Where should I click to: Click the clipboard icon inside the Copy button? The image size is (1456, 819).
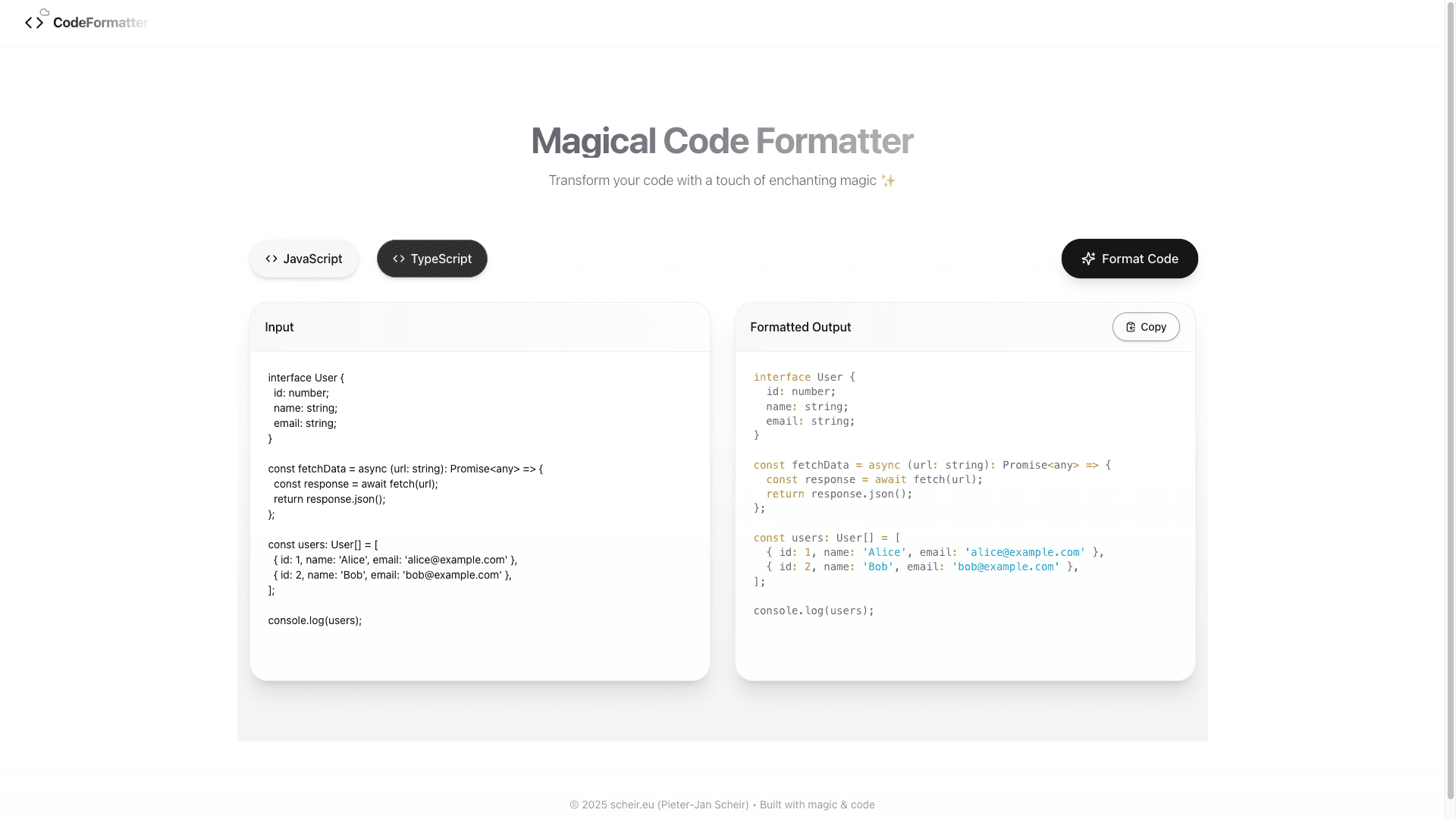click(x=1131, y=327)
